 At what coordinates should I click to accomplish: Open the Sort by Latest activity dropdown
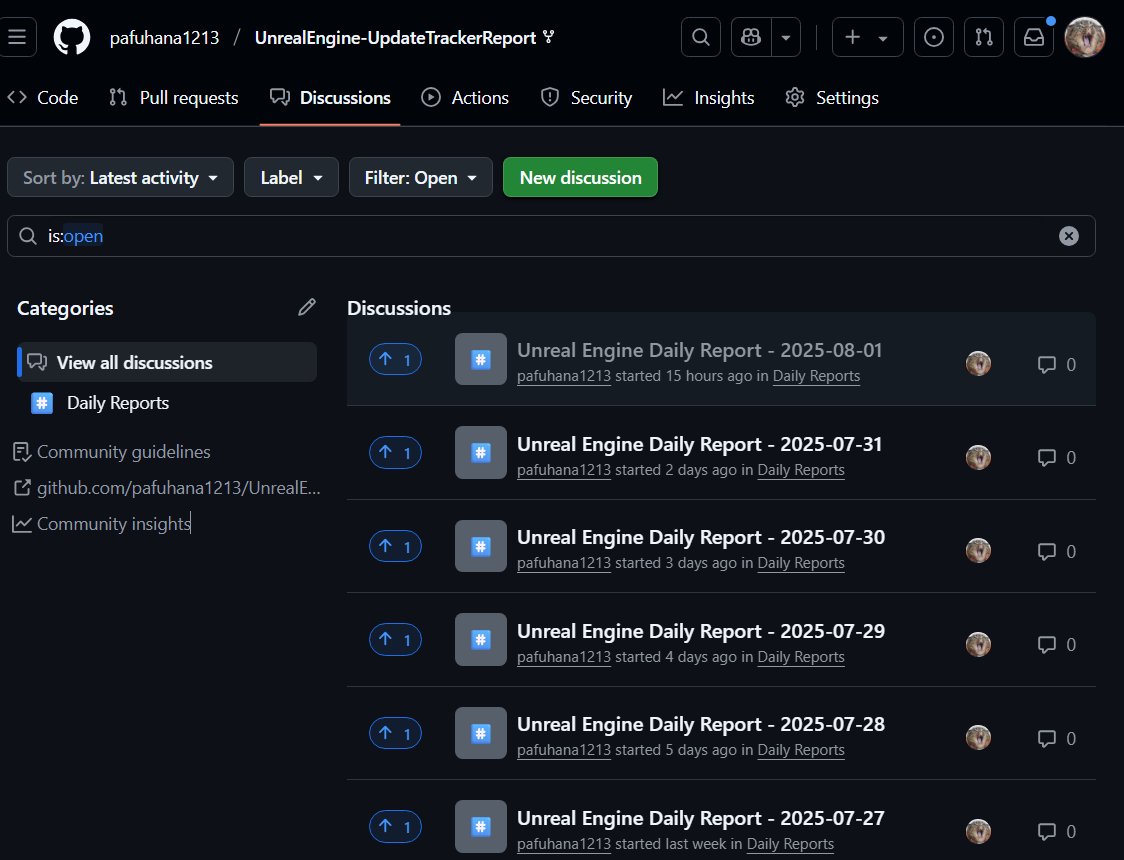coord(120,177)
